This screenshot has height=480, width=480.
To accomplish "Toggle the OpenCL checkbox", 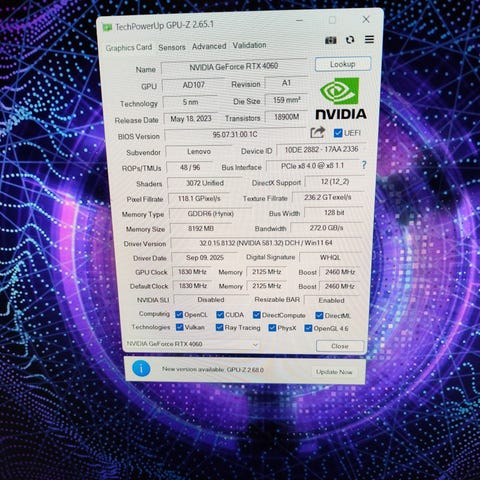I will [179, 314].
